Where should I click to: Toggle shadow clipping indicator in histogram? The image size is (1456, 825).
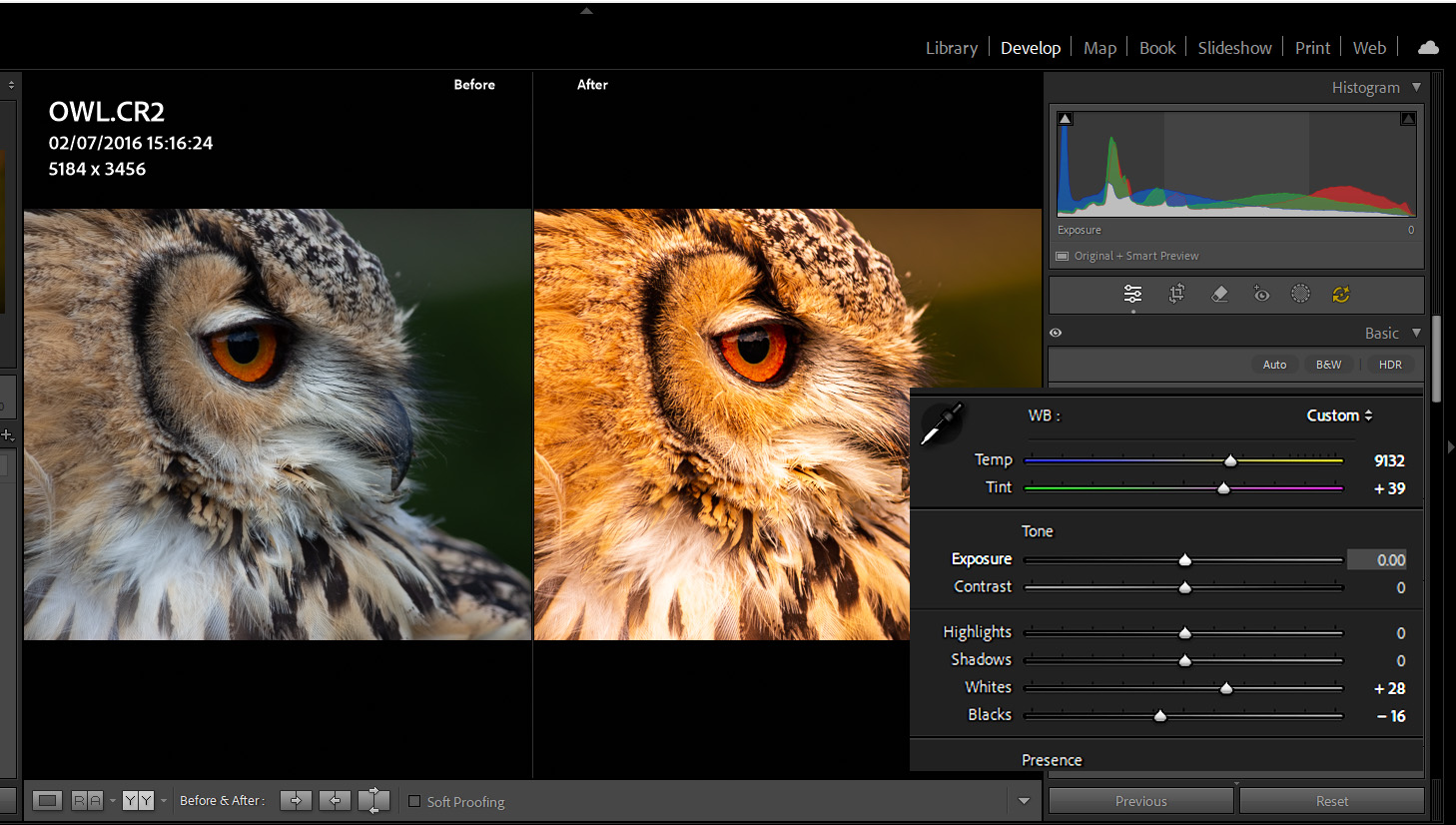pyautogui.click(x=1066, y=119)
